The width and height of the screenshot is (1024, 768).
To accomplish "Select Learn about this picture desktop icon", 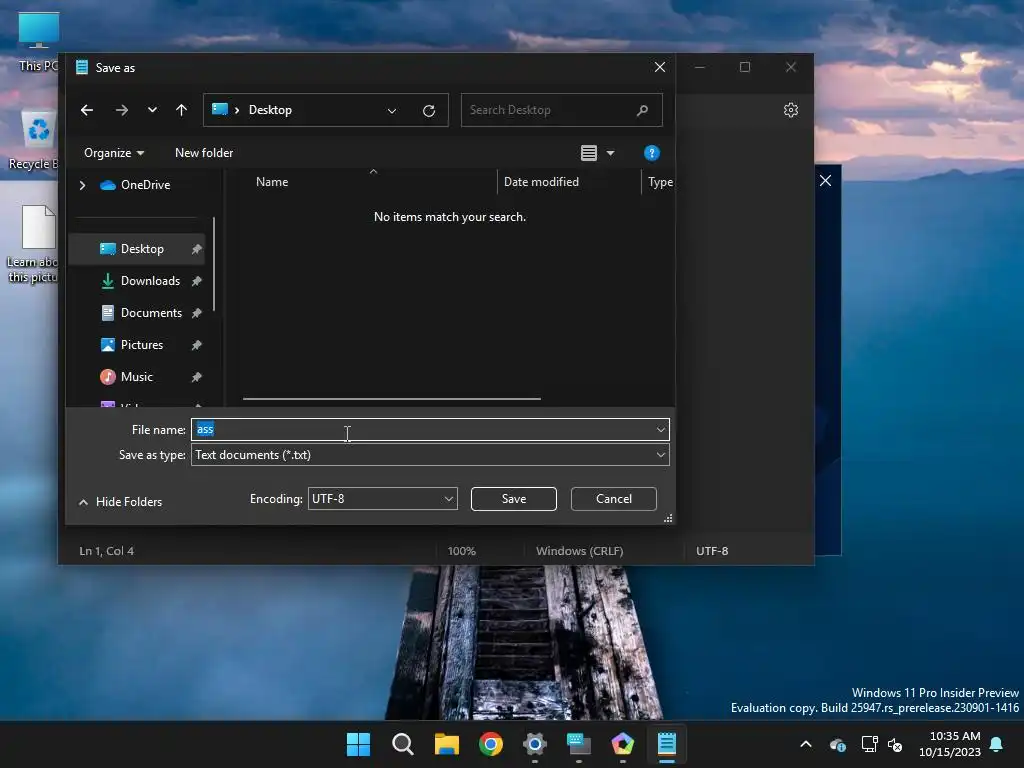I will point(33,244).
